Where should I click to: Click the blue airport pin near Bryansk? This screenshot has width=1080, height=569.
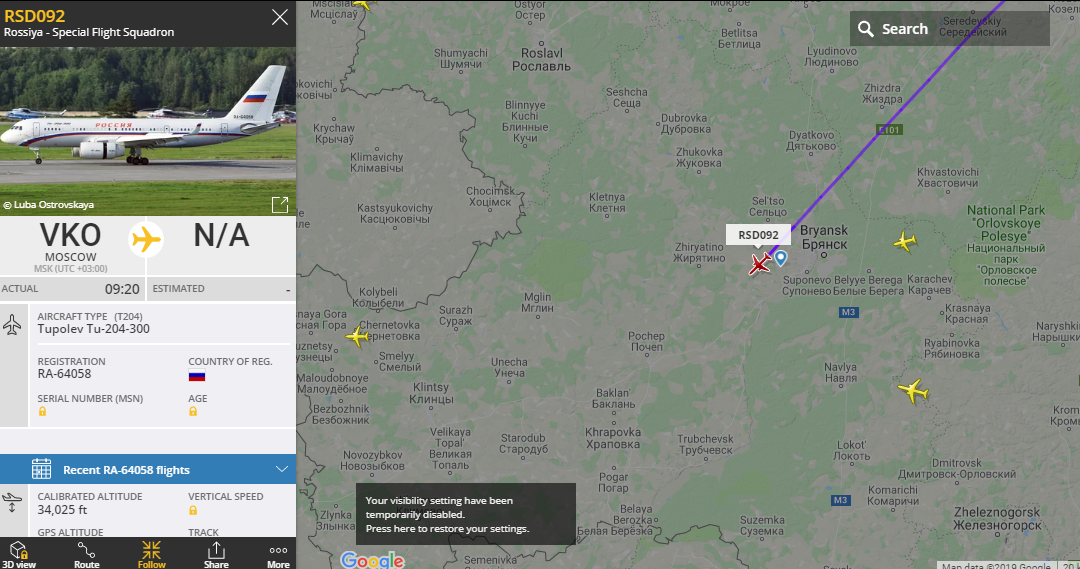780,258
